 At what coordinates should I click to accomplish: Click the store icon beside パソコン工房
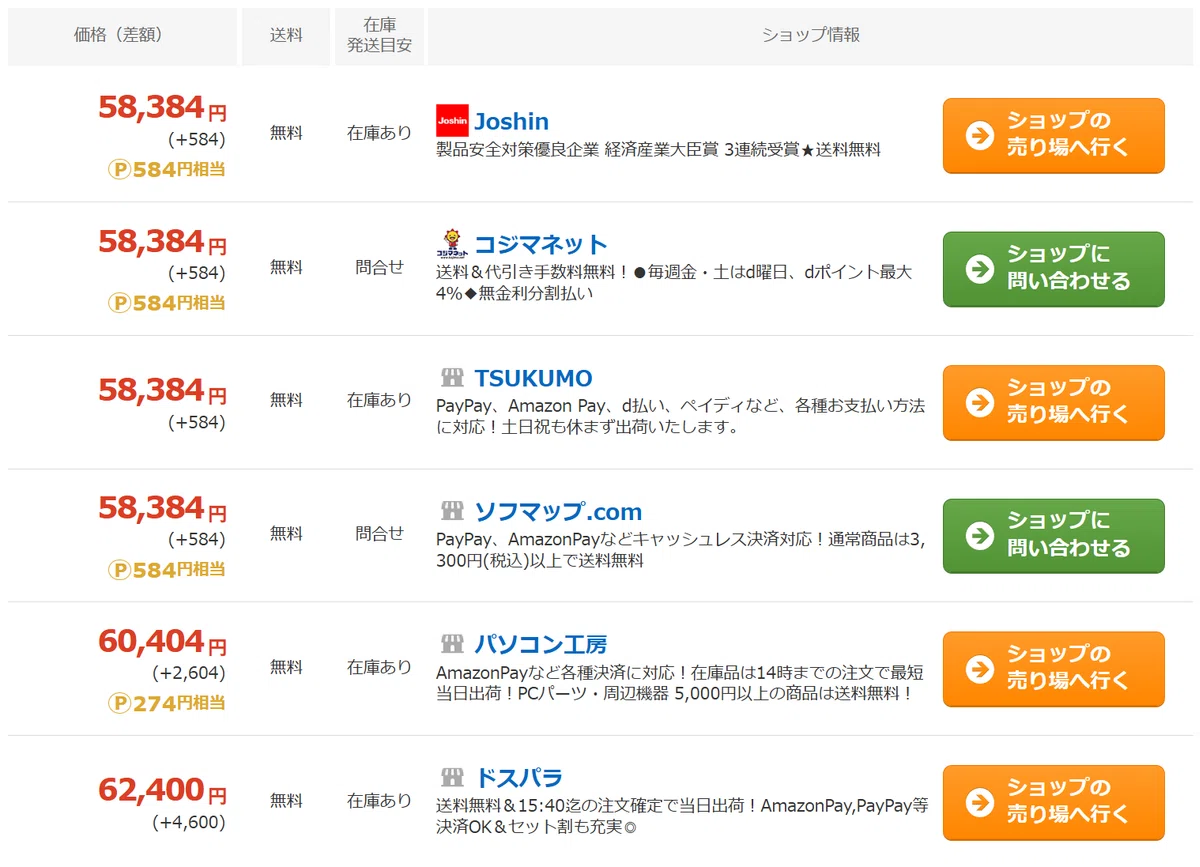click(x=452, y=644)
